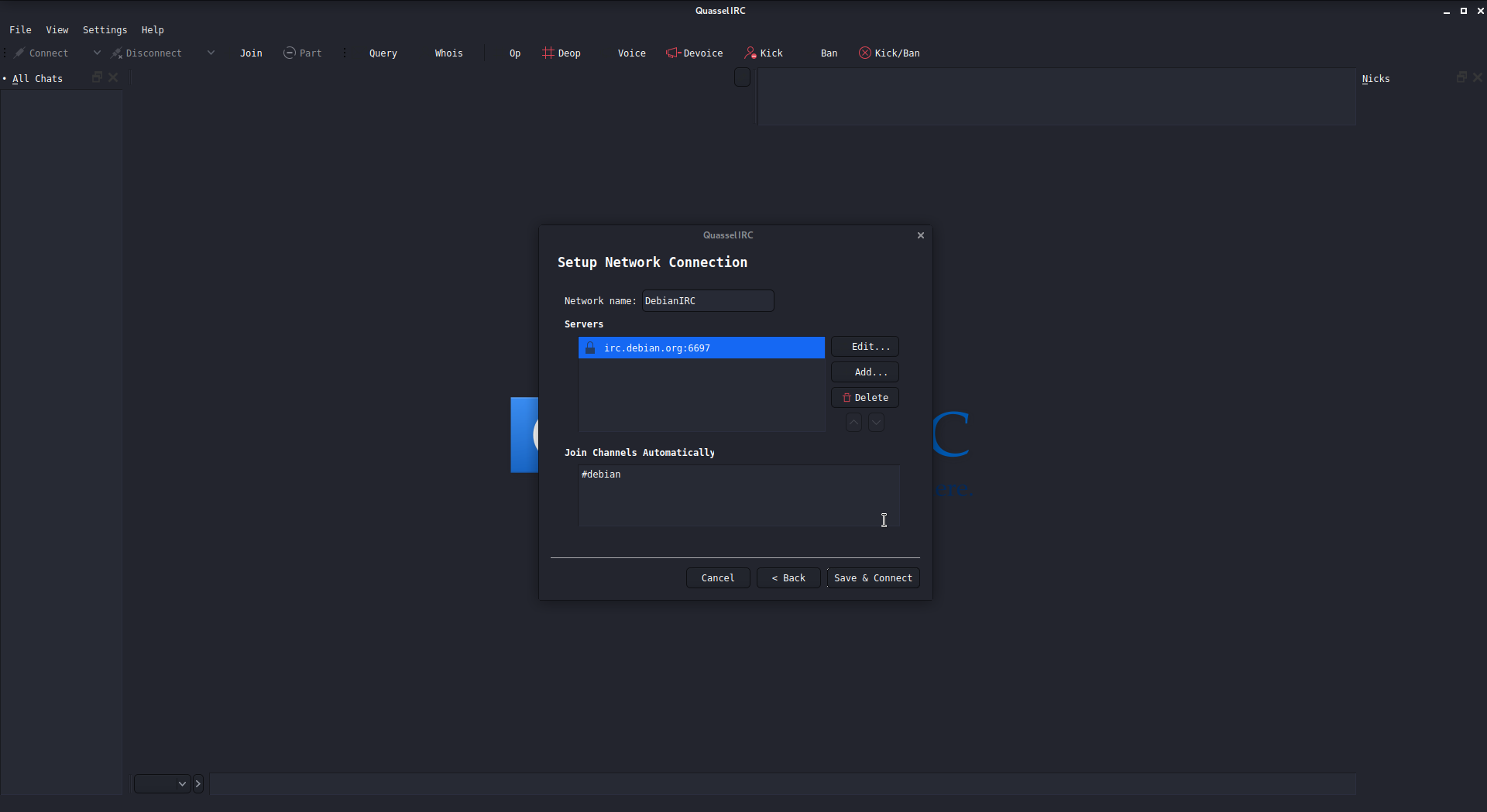Click the Network name input field
The image size is (1487, 812).
708,301
